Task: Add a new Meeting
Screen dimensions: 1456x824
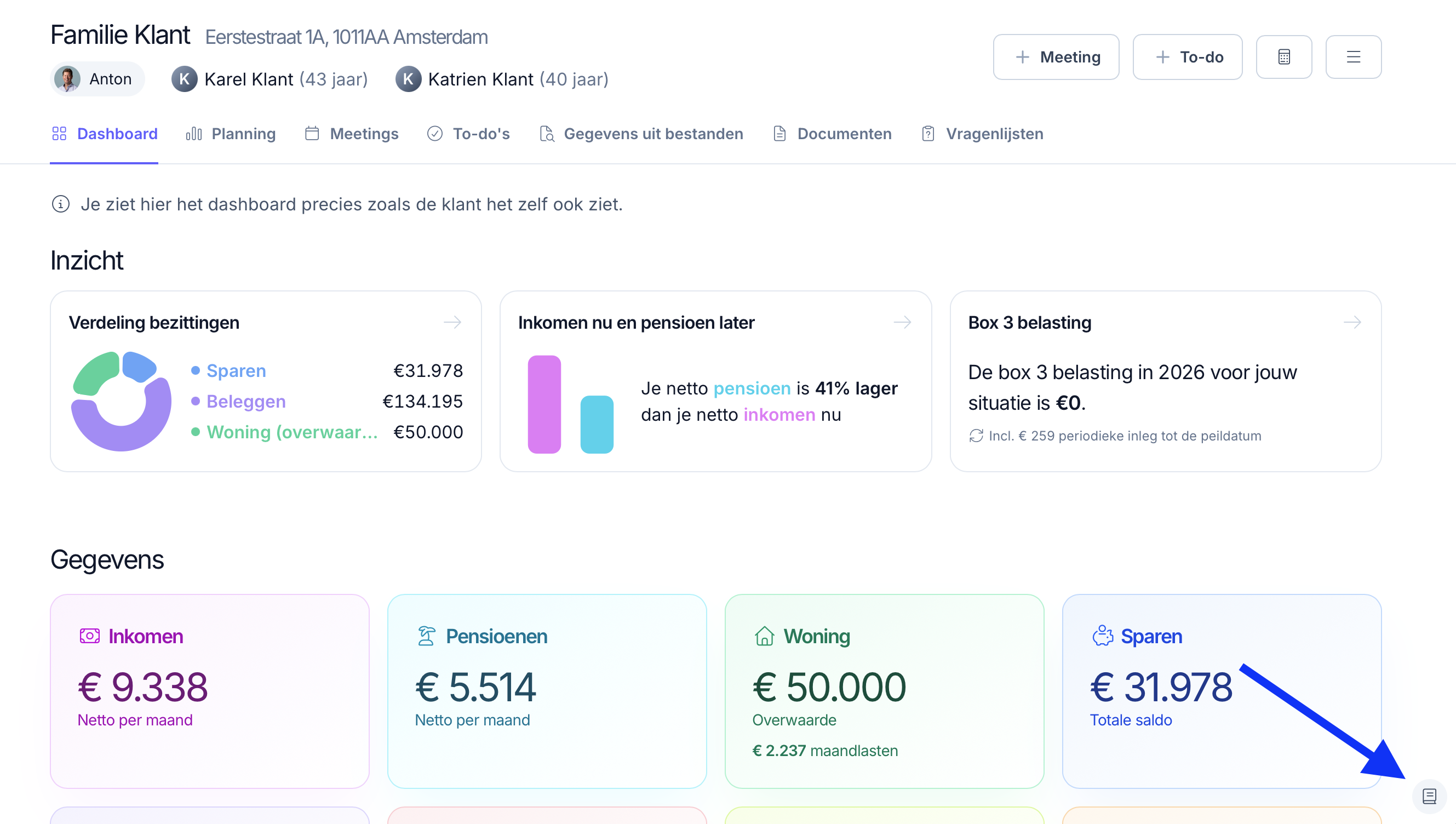Action: 1056,56
